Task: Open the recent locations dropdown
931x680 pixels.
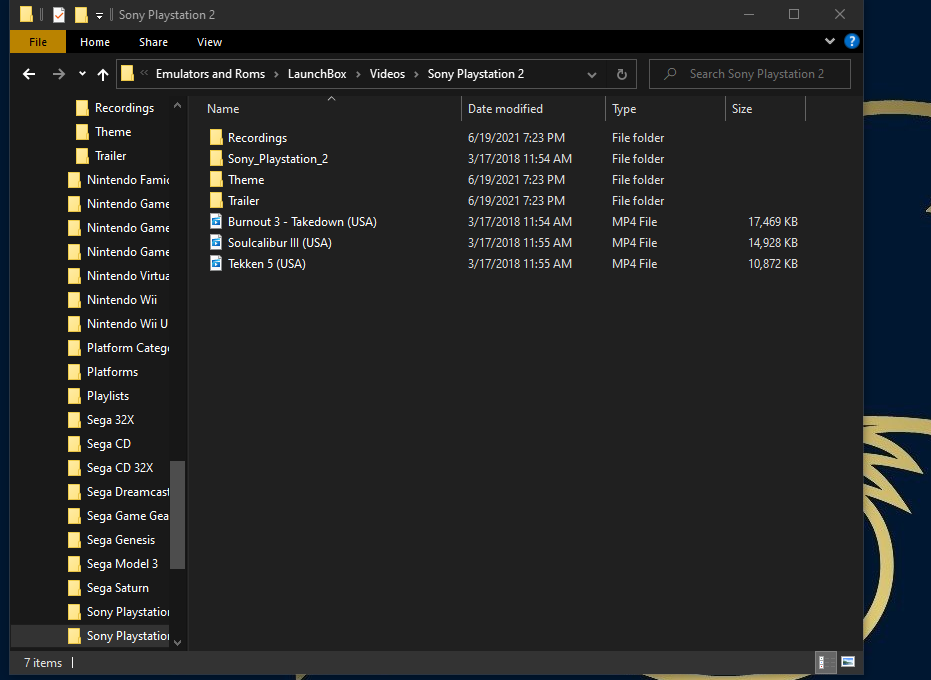Action: pos(82,74)
